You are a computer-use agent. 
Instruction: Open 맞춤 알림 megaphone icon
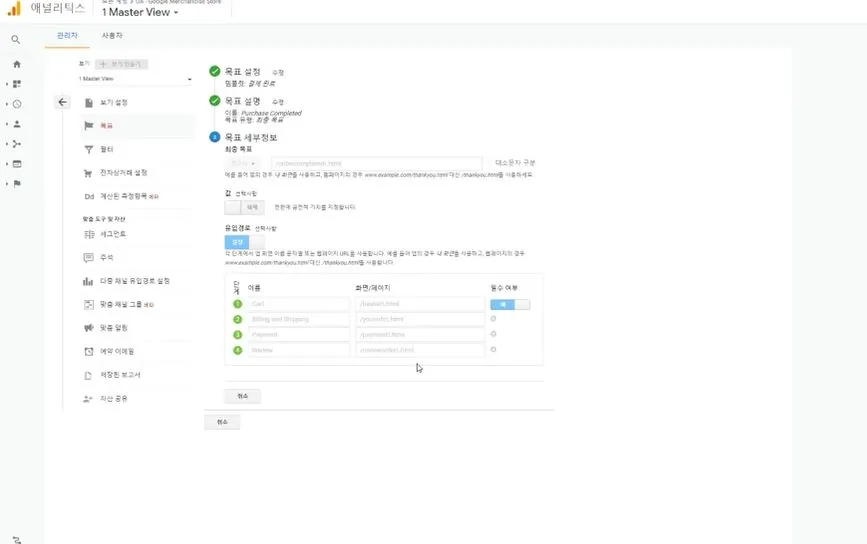88,328
